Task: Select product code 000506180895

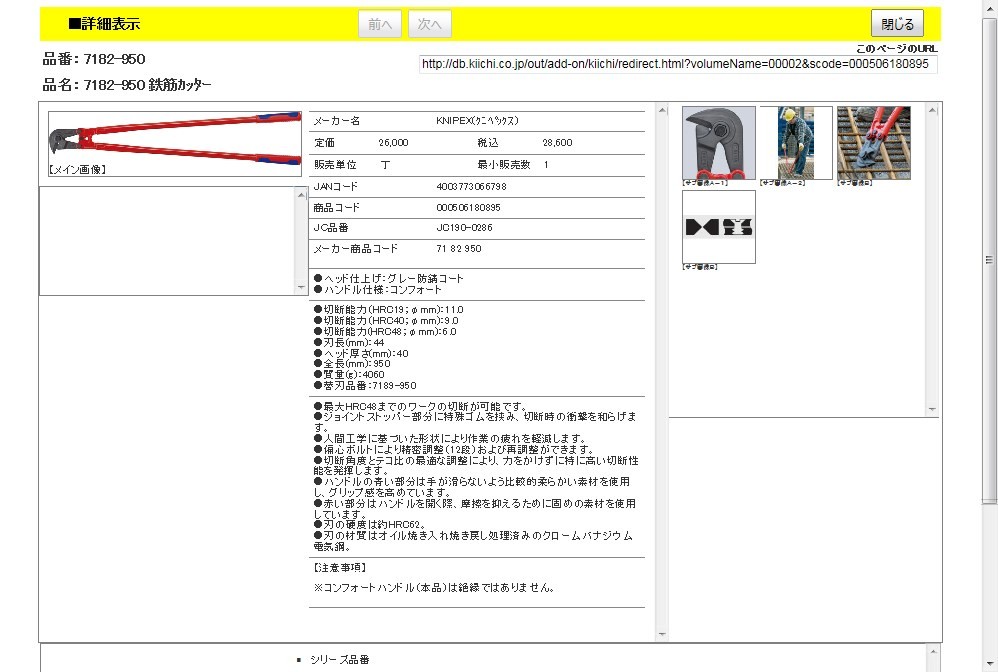Action: point(468,207)
